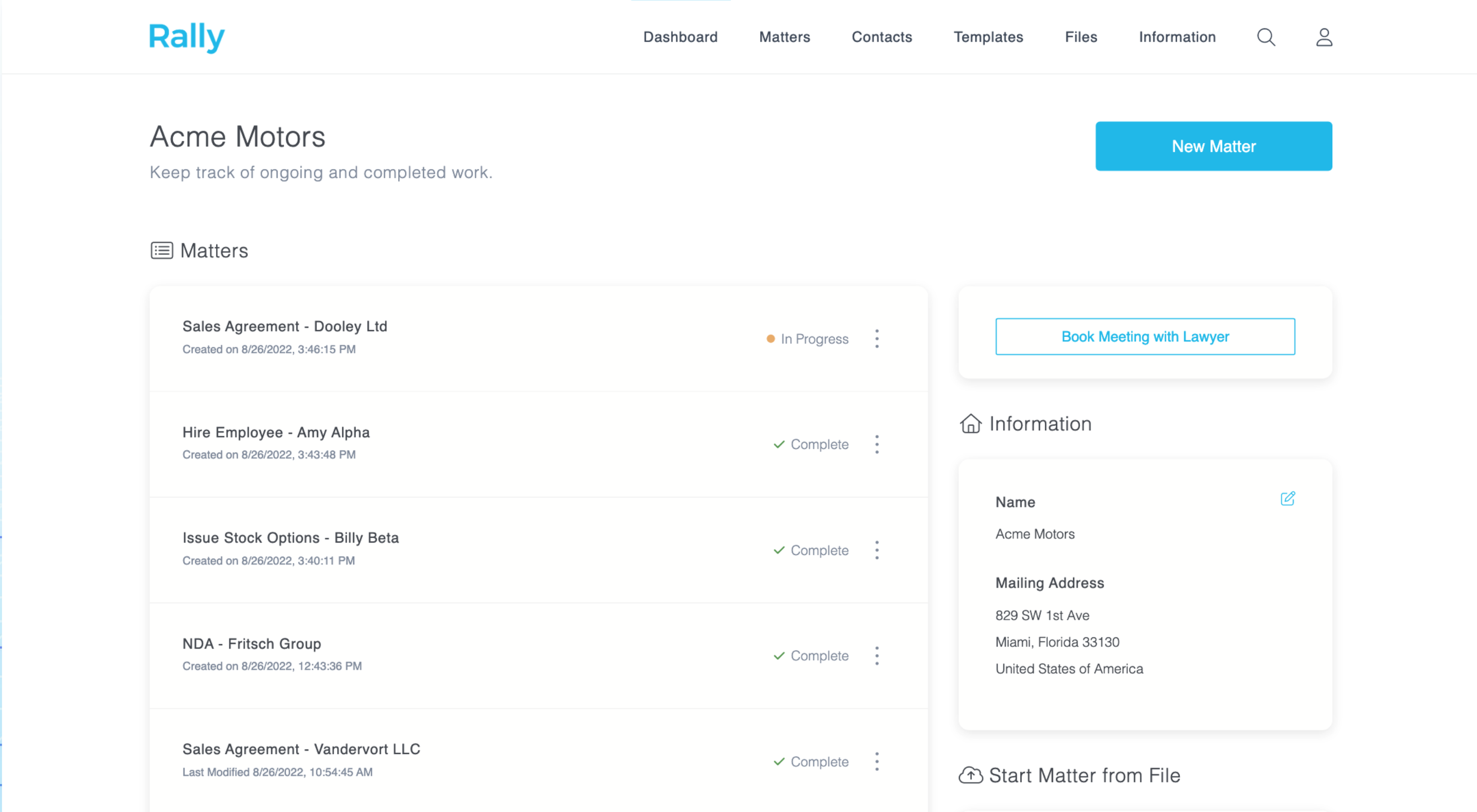
Task: Open the Contacts navigation item
Action: 881,37
